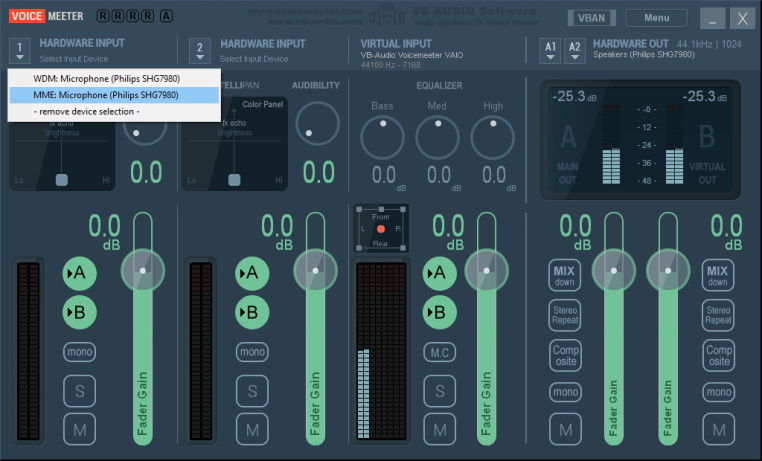Screen dimensions: 762x461
Task: Open A2 hardware out device selector
Action: (574, 51)
